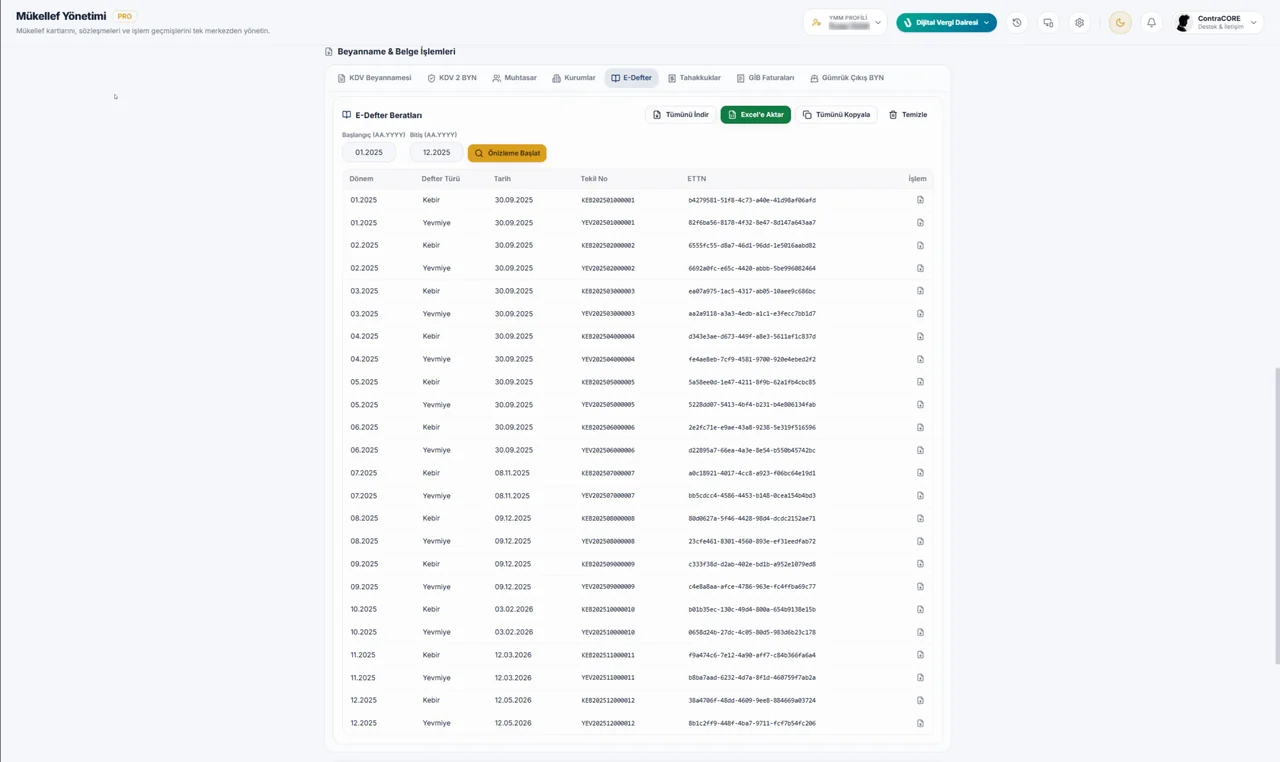1280x762 pixels.
Task: Open document icon for 10.2025 Yevmiye row
Action: click(920, 632)
